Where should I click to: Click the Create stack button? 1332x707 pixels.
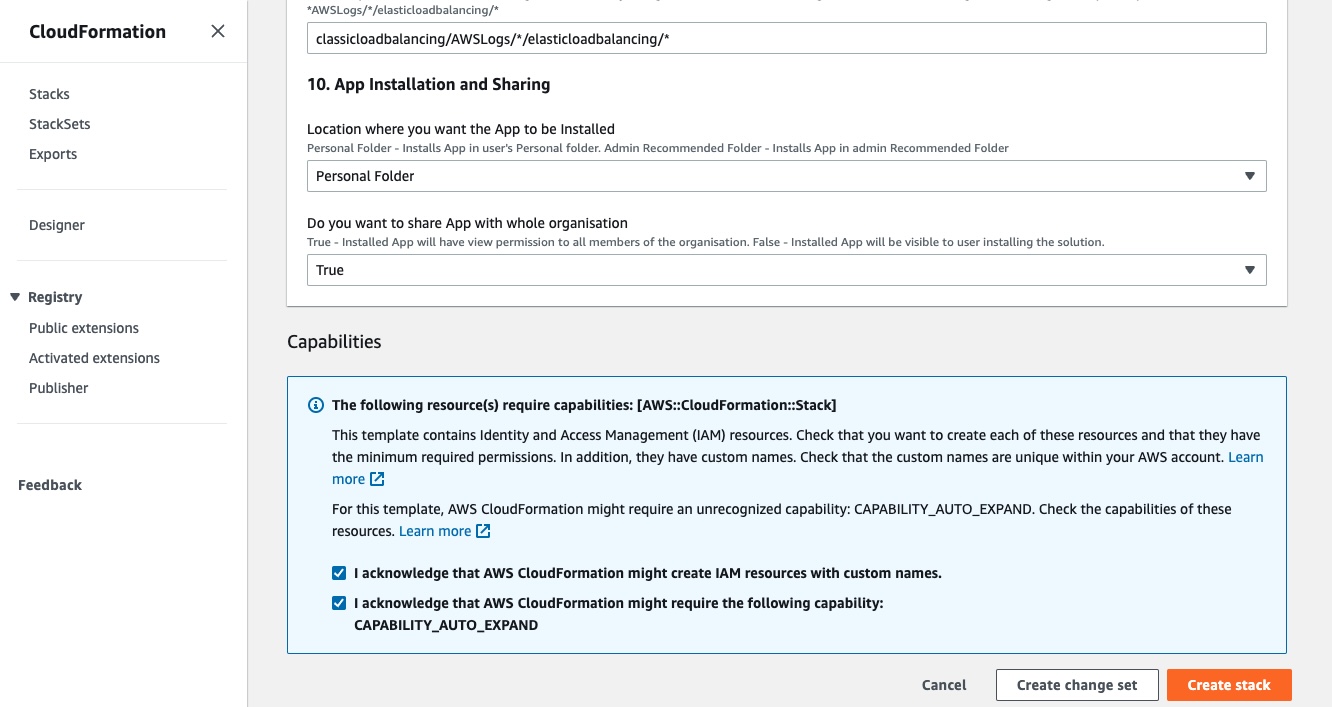pos(1229,685)
